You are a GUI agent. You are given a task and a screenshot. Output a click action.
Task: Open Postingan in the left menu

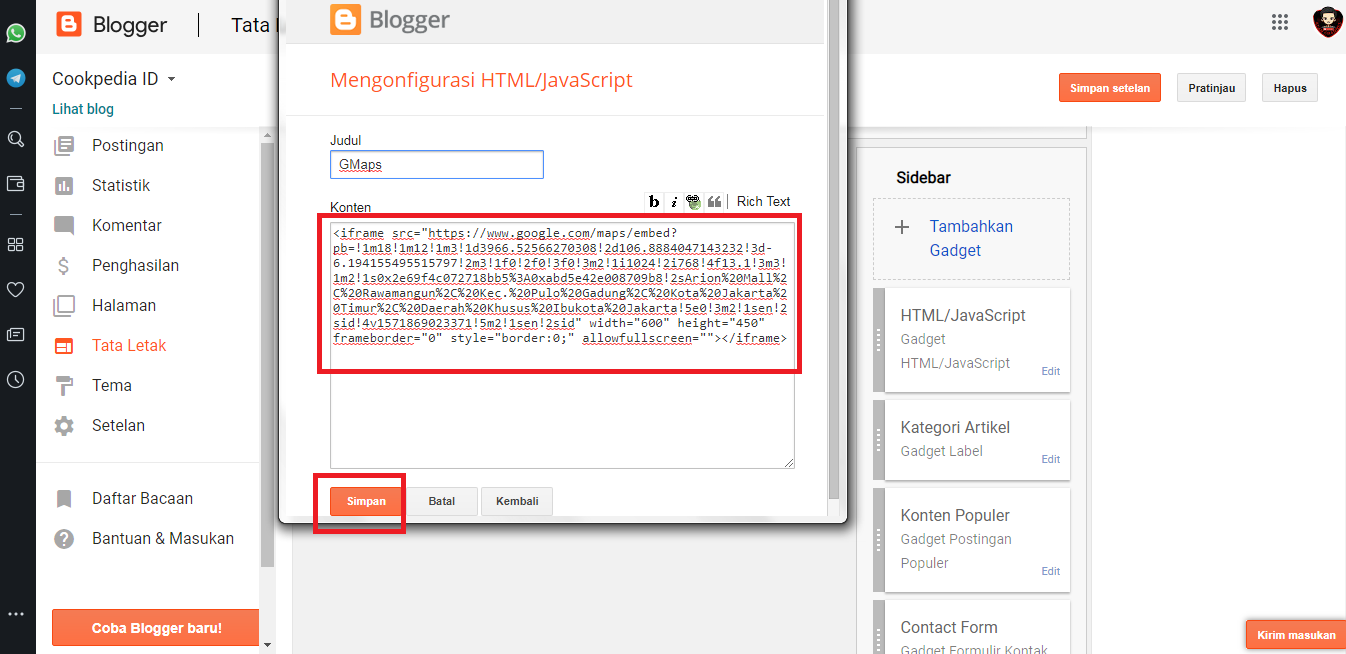pyautogui.click(x=127, y=145)
